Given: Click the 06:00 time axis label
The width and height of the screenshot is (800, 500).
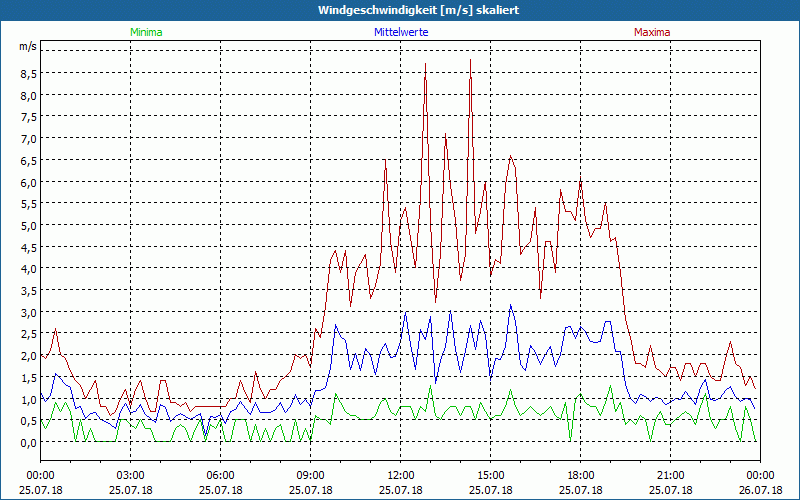Looking at the screenshot, I should click(220, 475).
